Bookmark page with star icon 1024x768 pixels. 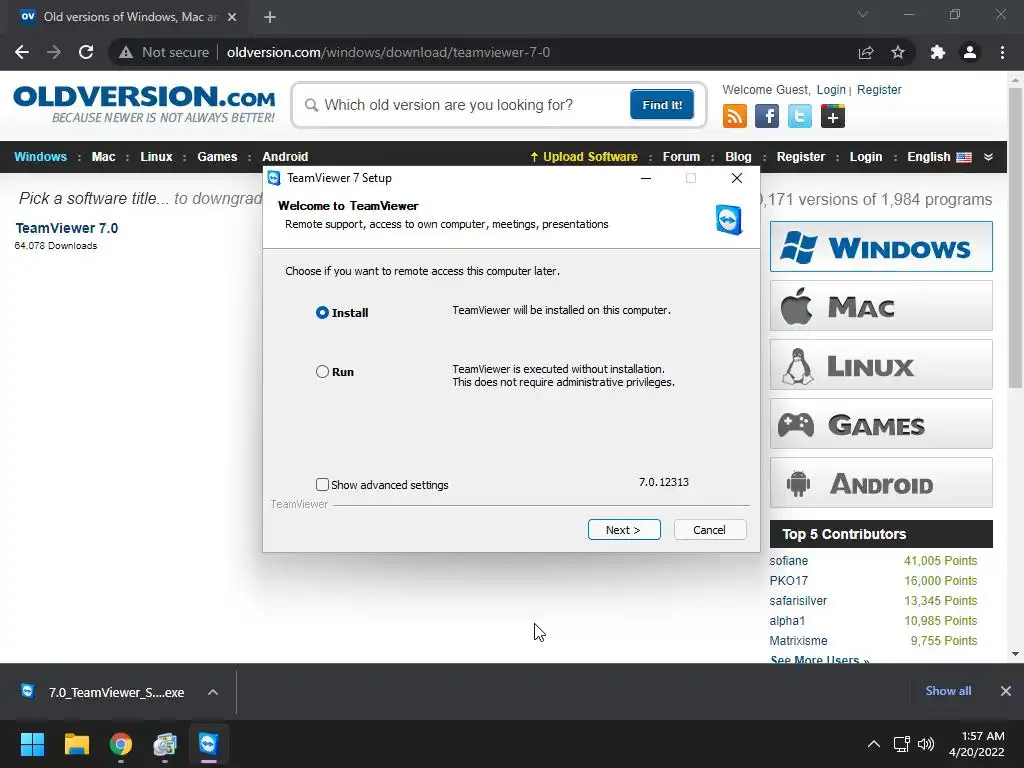click(898, 52)
